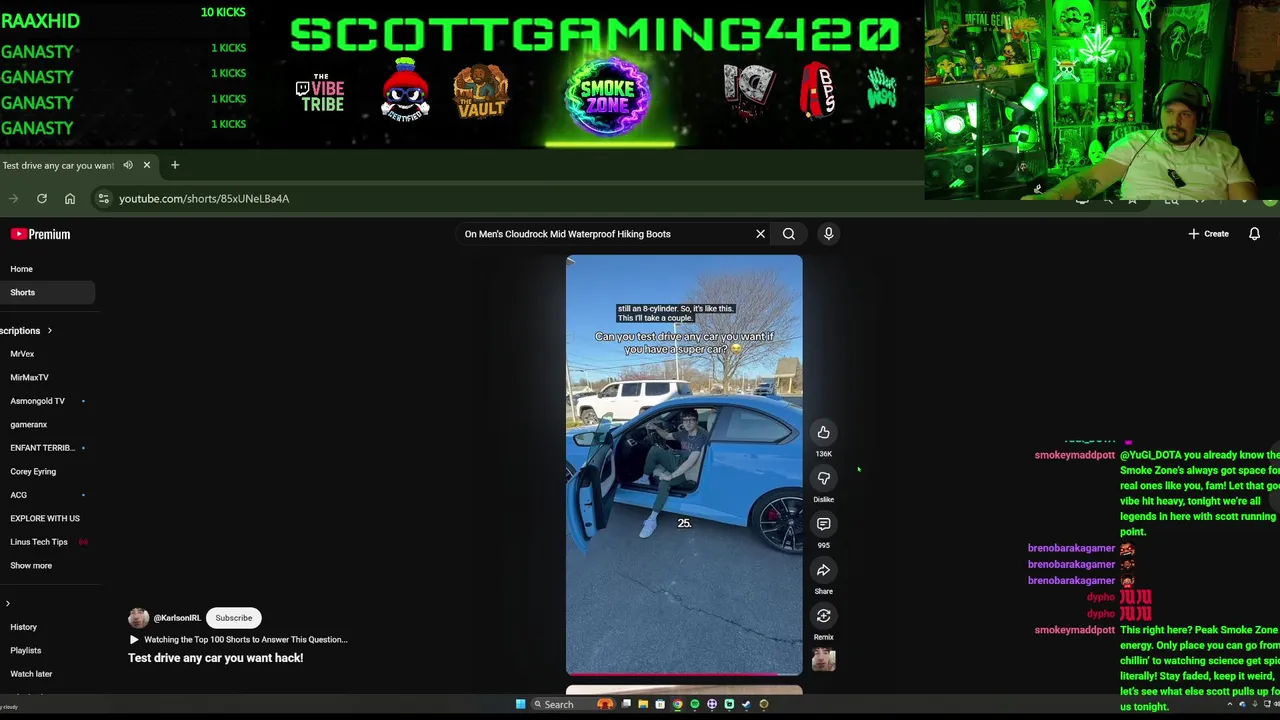Screen dimensions: 1280x720
Task: Open File Explorer from the taskbar
Action: 643,704
